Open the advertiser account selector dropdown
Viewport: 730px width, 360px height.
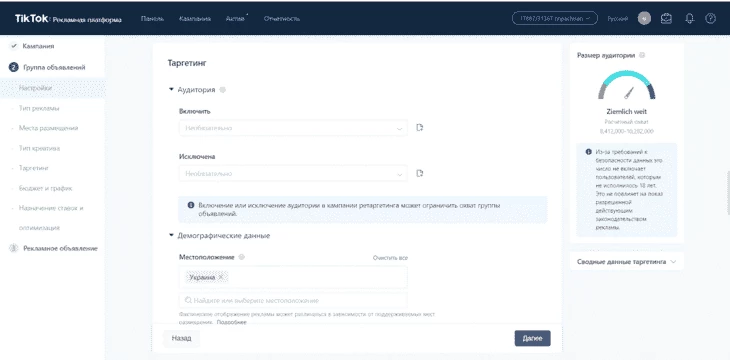(x=555, y=19)
